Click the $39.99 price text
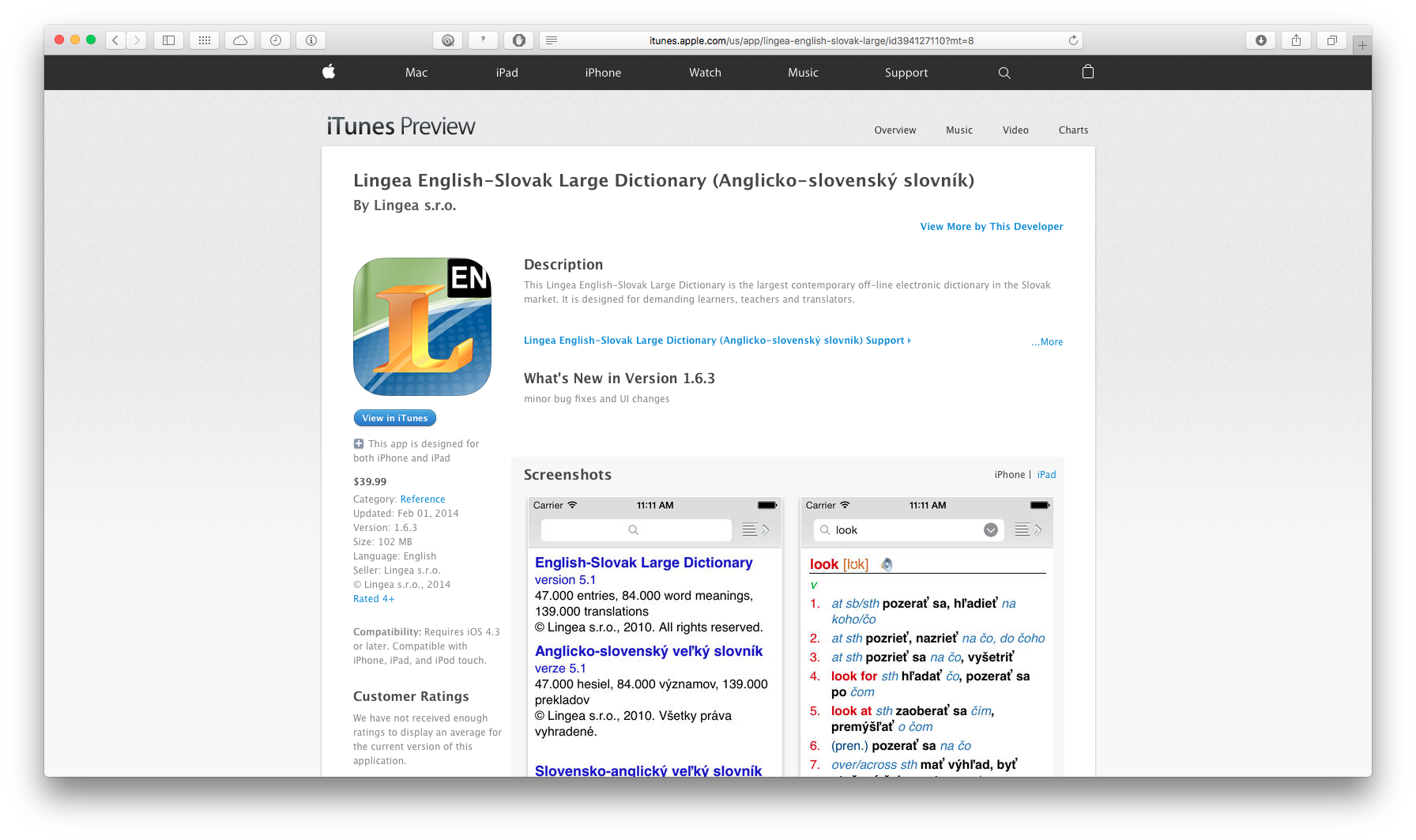This screenshot has width=1416, height=840. [370, 482]
